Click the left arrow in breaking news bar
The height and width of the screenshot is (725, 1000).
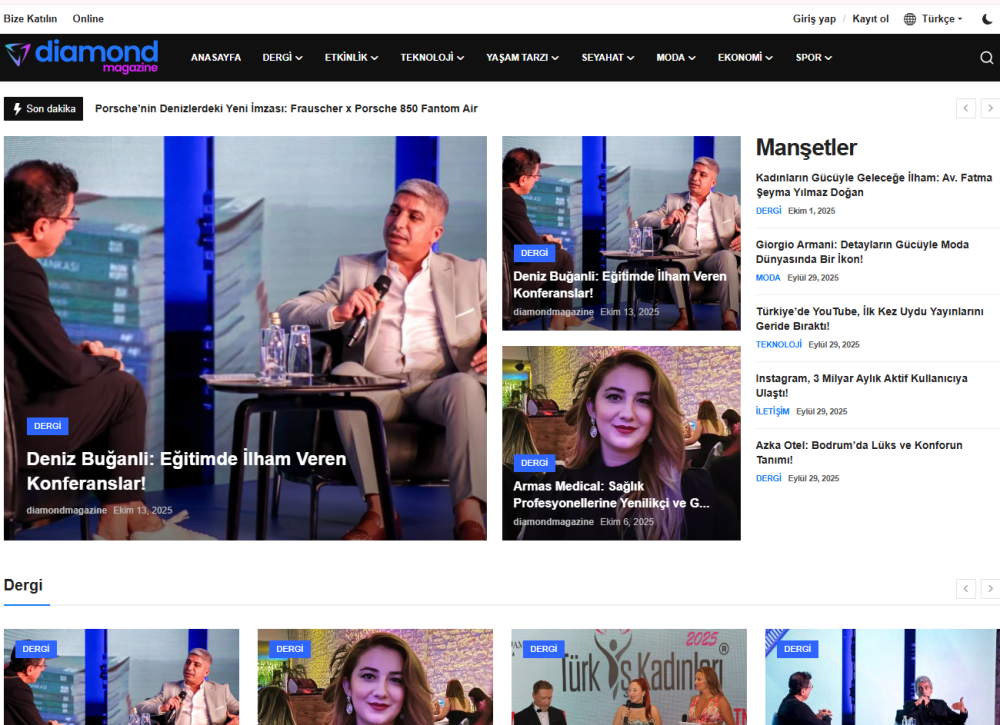[x=965, y=107]
